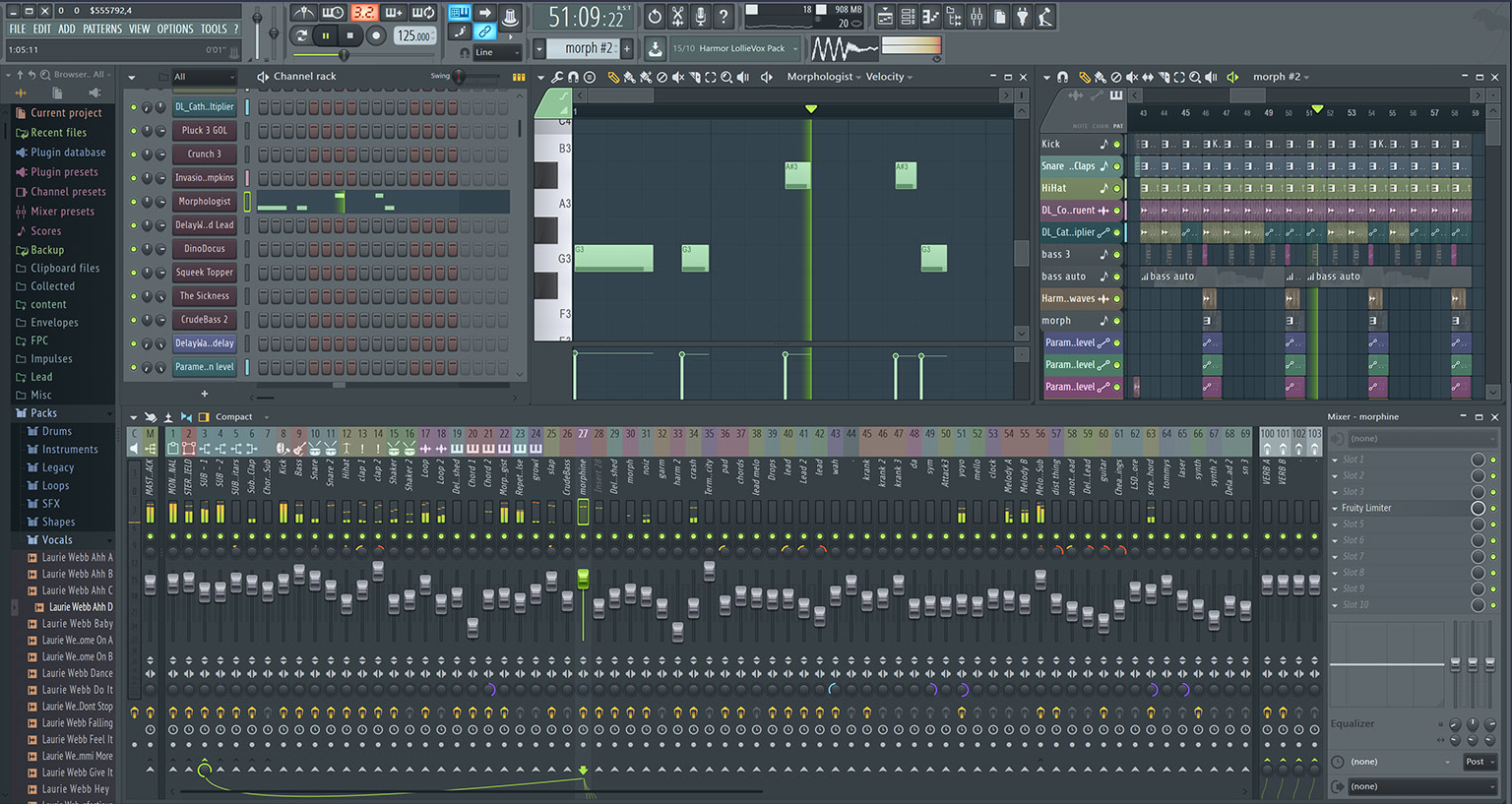Expand the Velocity event lane dropdown
The height and width of the screenshot is (804, 1512).
pos(889,77)
